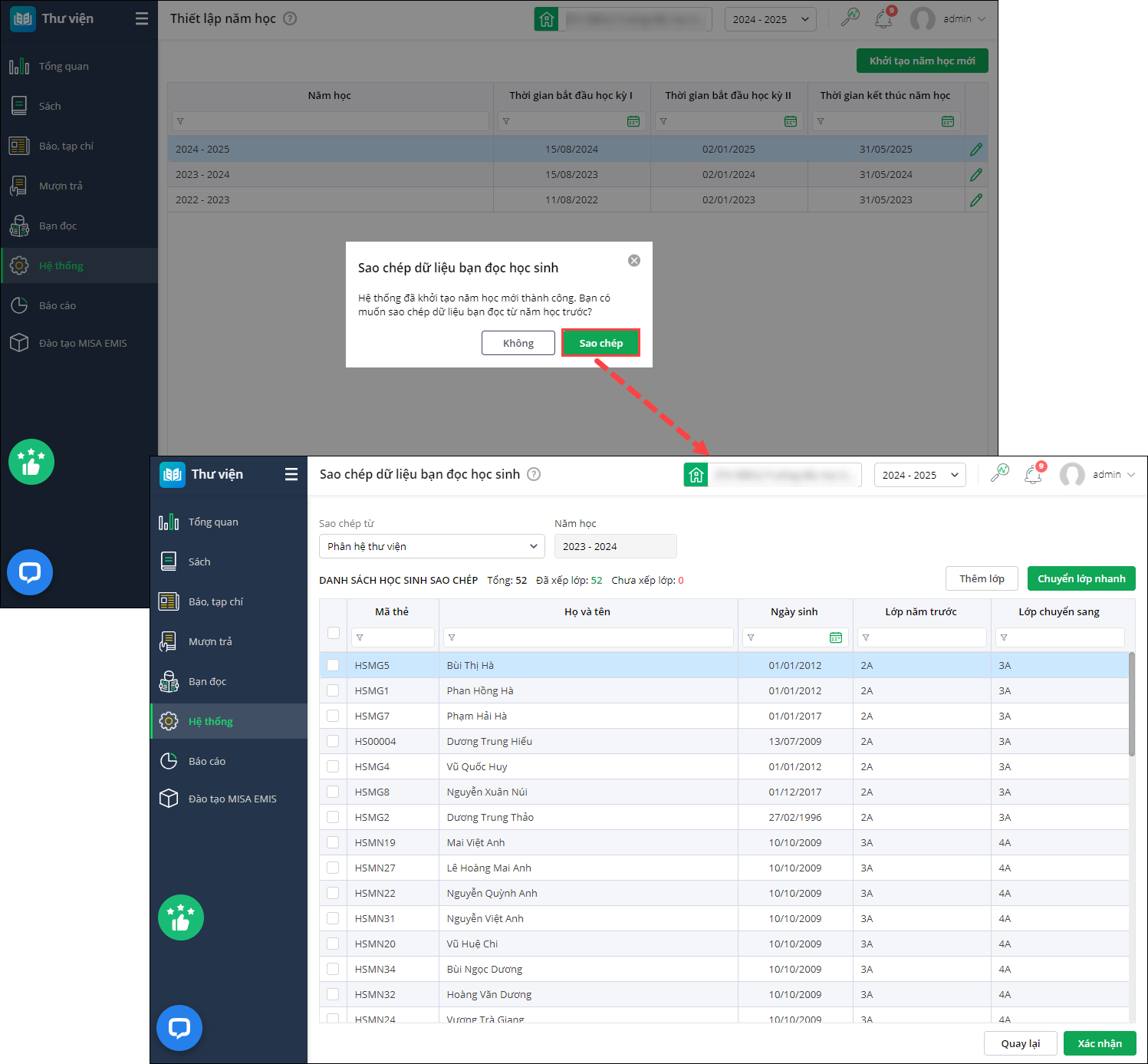Click Sao chép in the copy data dialog

click(x=601, y=343)
